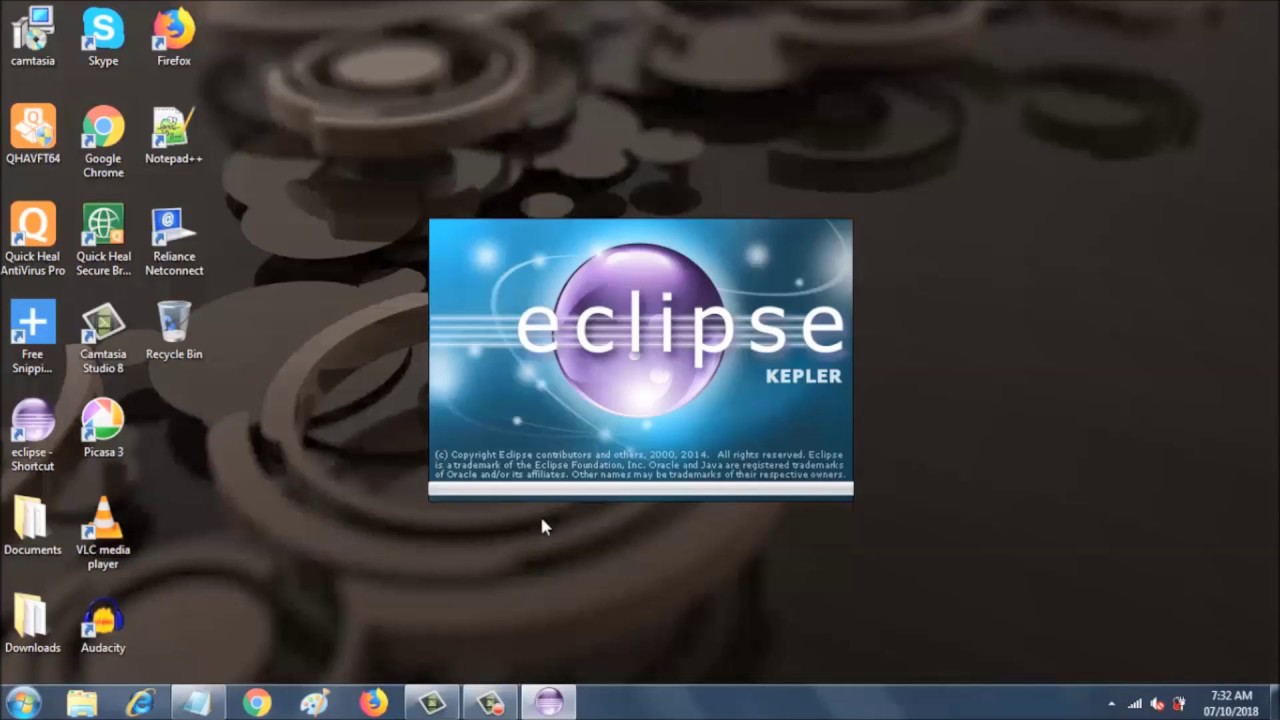Select the QHAVFT64 desktop icon
Viewport: 1280px width, 720px height.
coord(32,135)
